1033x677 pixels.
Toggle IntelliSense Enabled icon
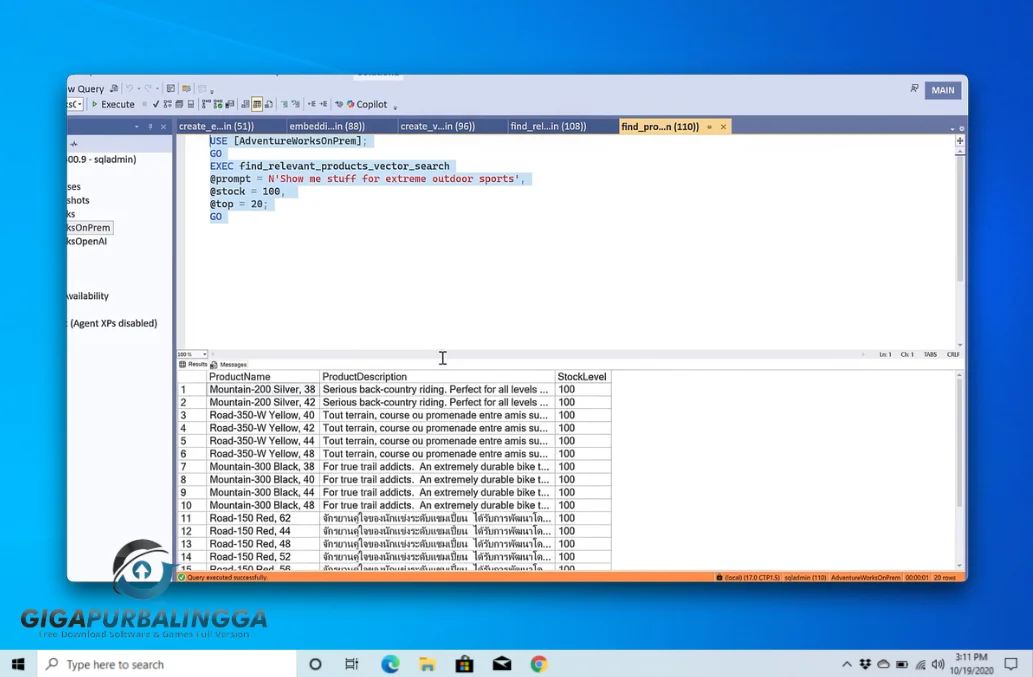pyautogui.click(x=191, y=104)
